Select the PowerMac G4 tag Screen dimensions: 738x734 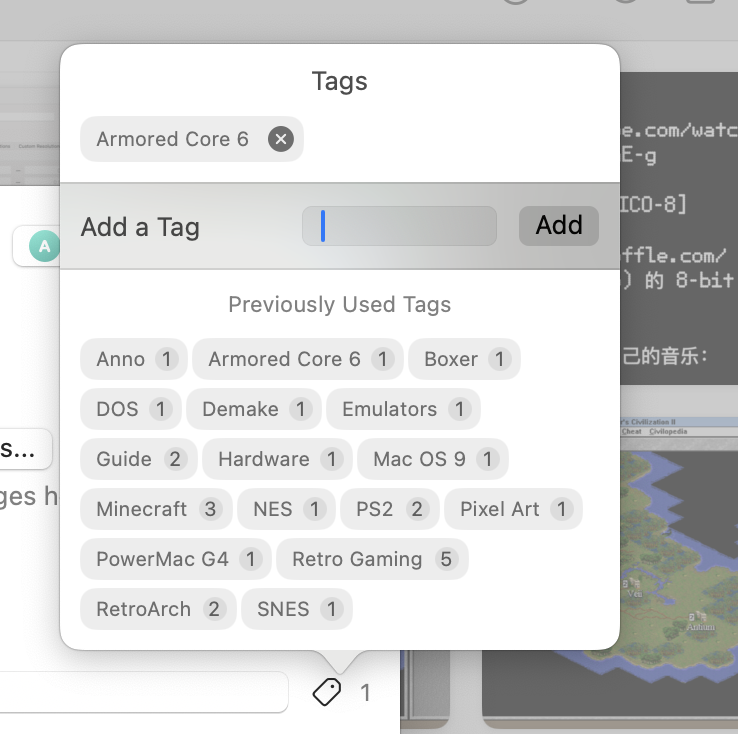pyautogui.click(x=176, y=559)
